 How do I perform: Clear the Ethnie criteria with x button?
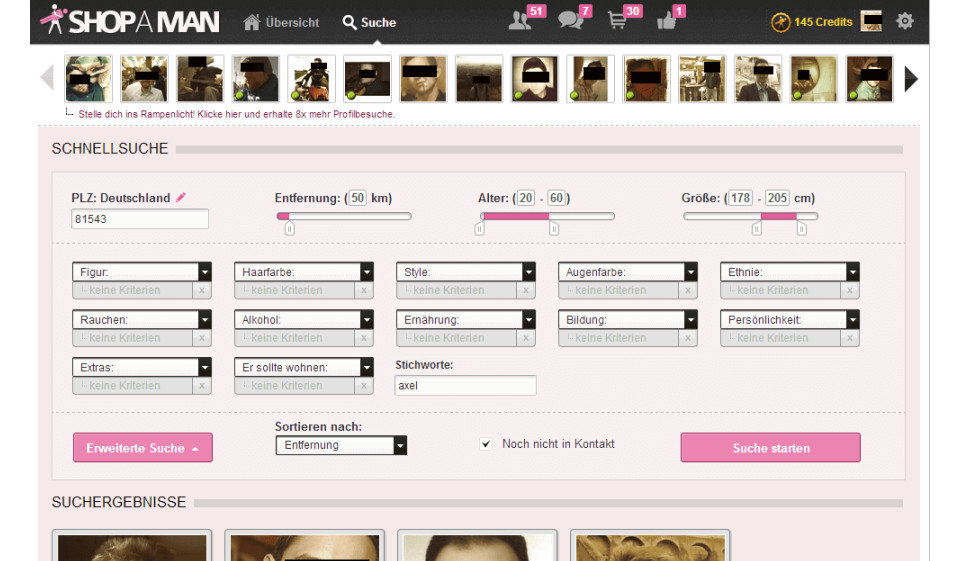850,290
